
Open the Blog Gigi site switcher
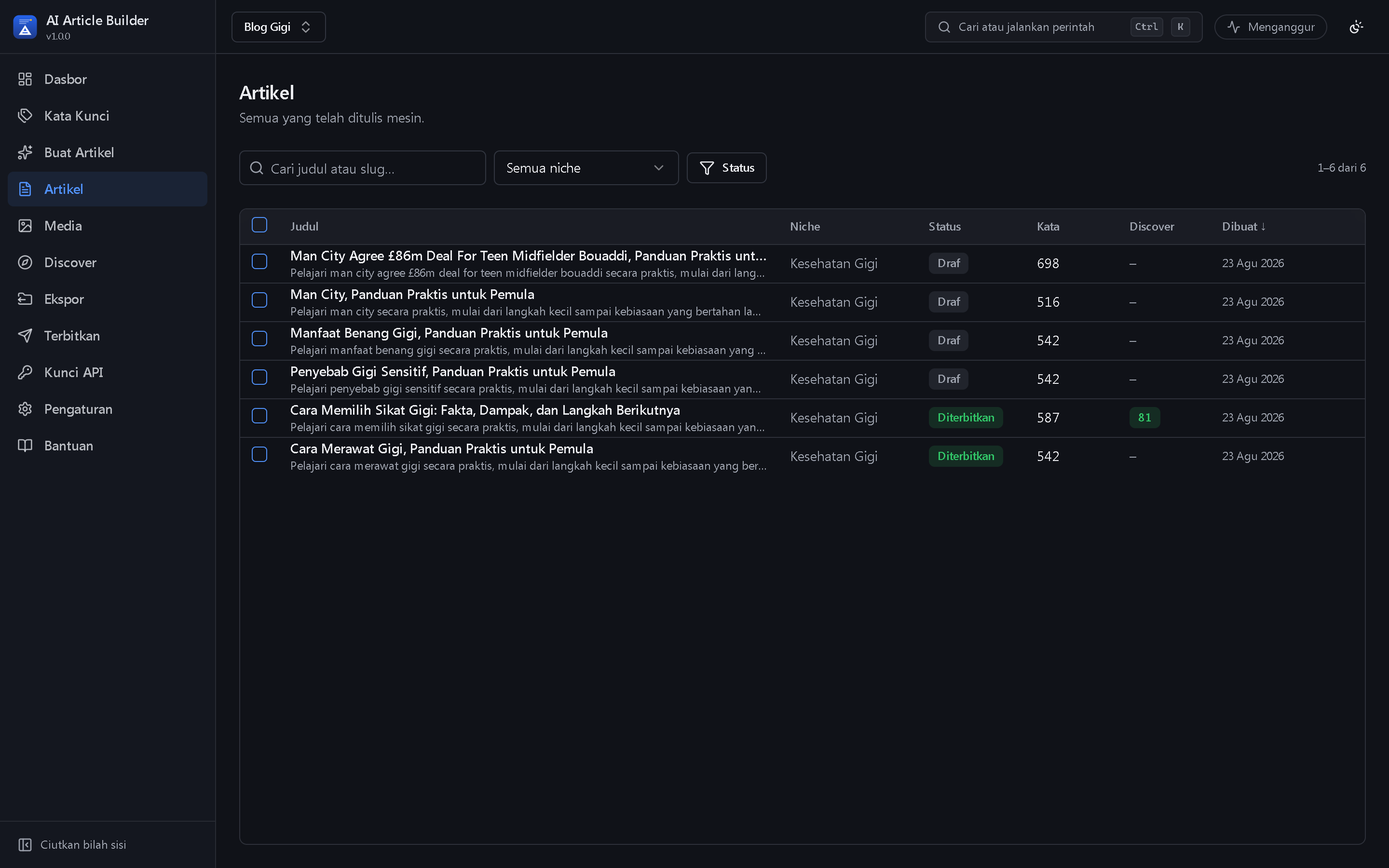pyautogui.click(x=278, y=27)
